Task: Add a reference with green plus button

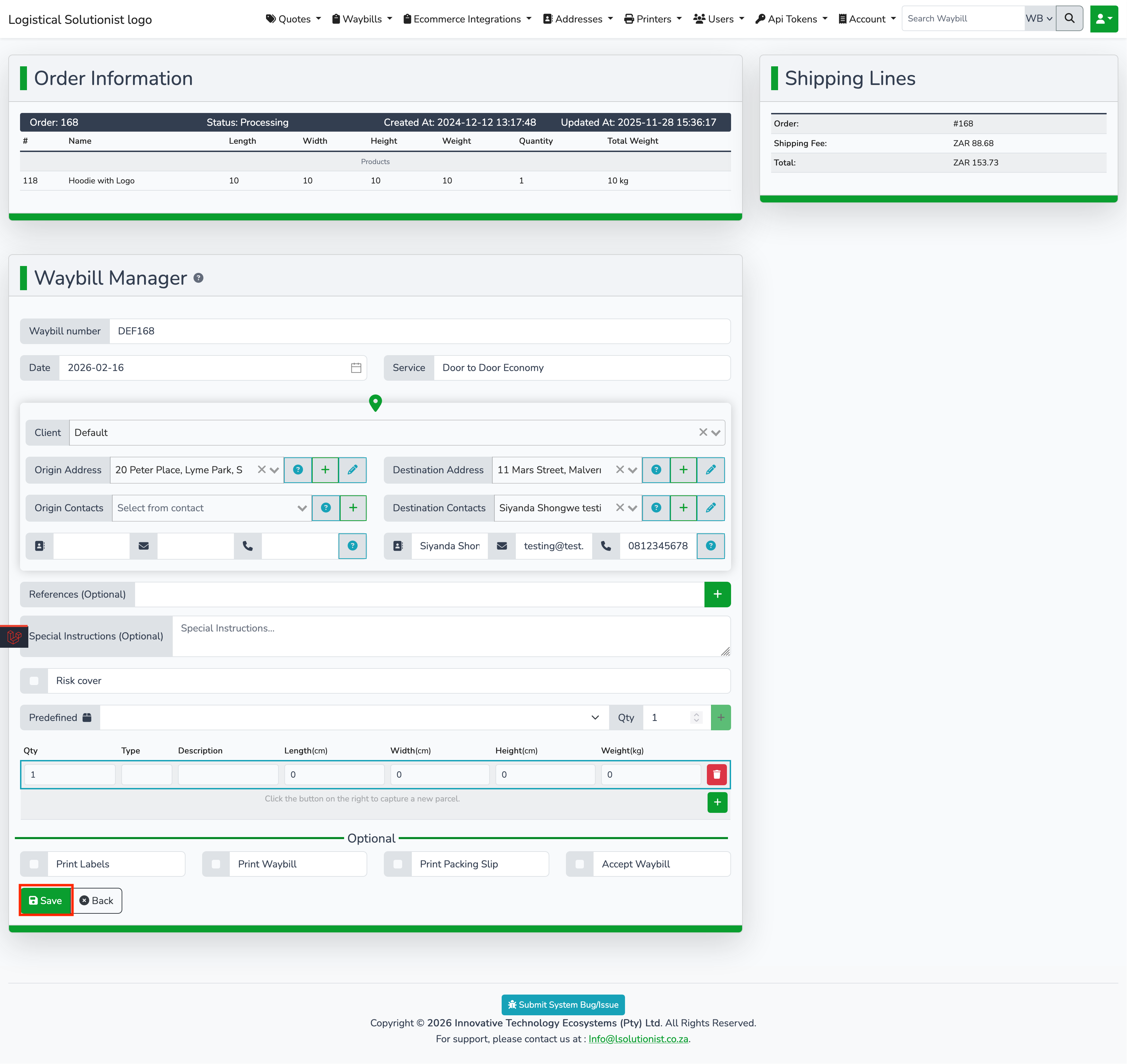Action: pos(717,594)
